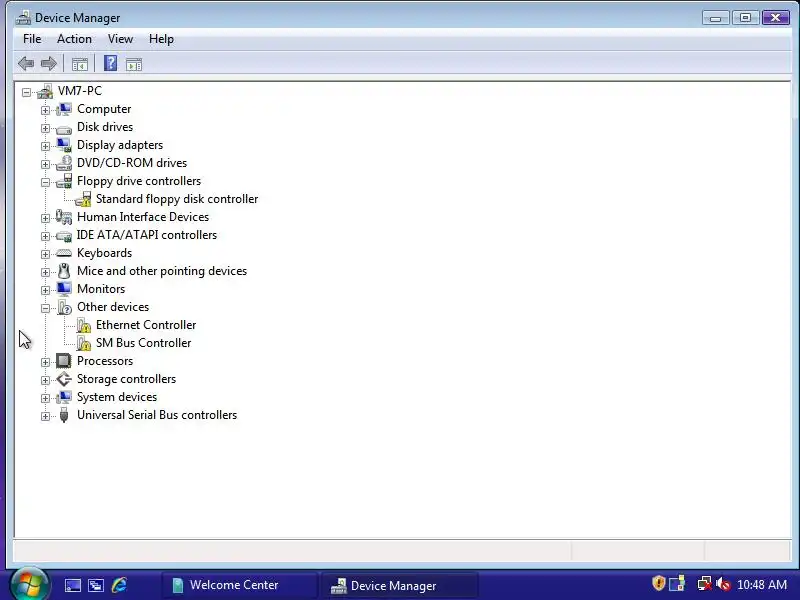Collapse the VM7-PC root node
This screenshot has height=600, width=800.
click(x=26, y=92)
